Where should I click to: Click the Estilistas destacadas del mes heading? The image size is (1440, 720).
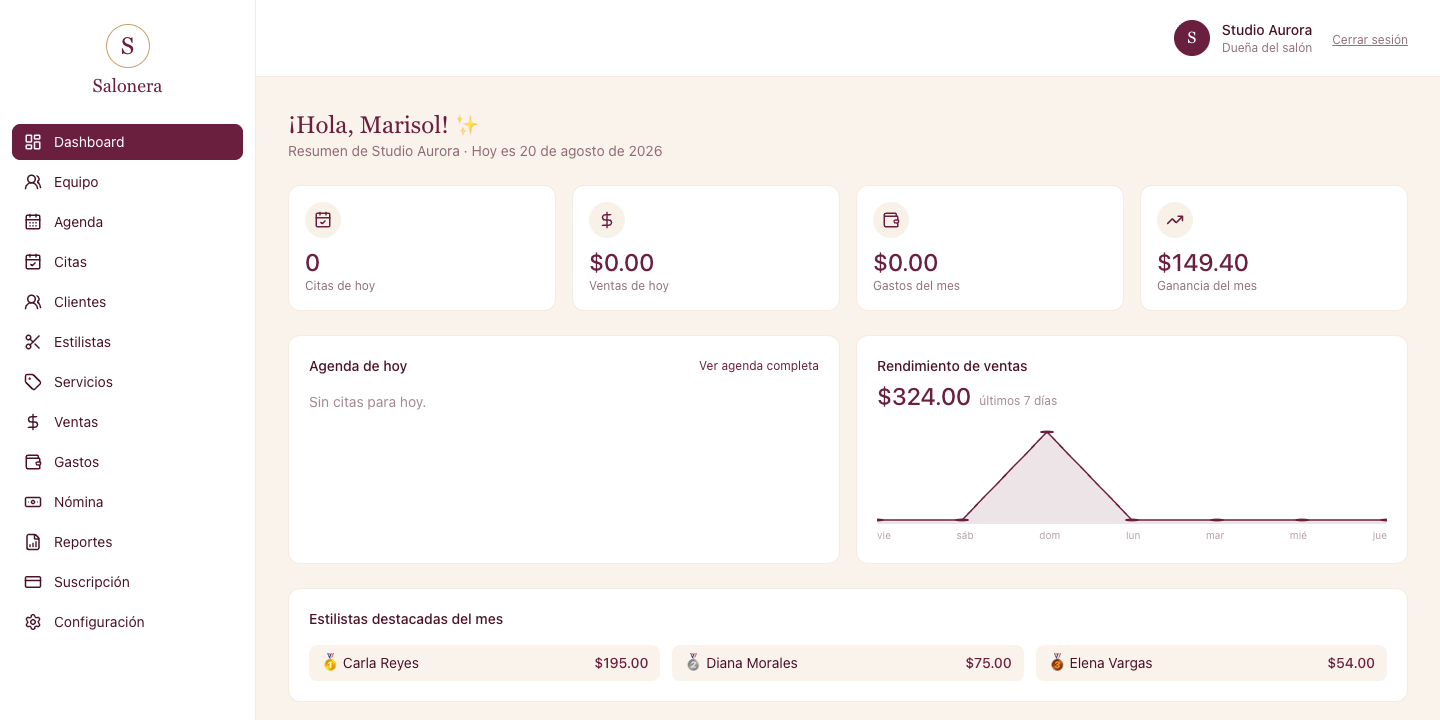tap(406, 619)
